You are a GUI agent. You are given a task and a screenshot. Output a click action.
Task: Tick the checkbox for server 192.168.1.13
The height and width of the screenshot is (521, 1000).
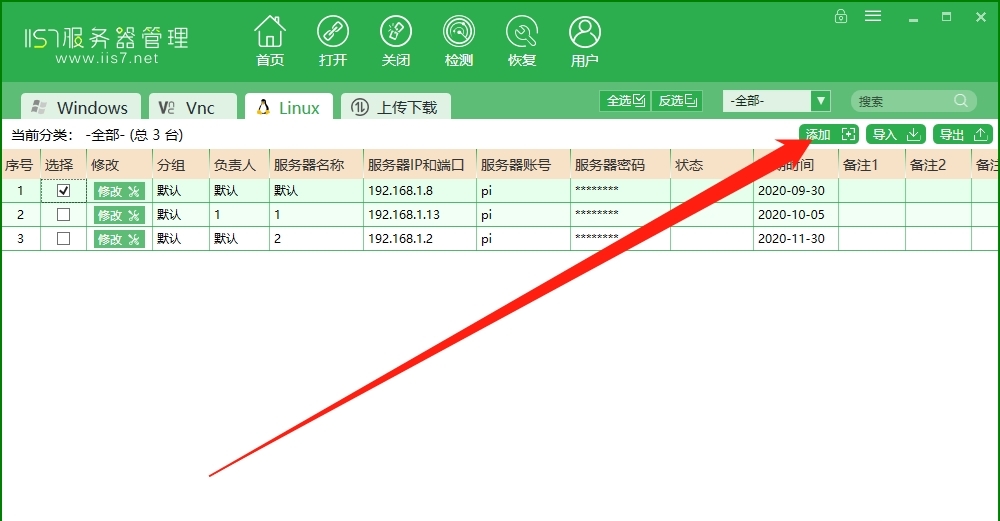[x=63, y=214]
